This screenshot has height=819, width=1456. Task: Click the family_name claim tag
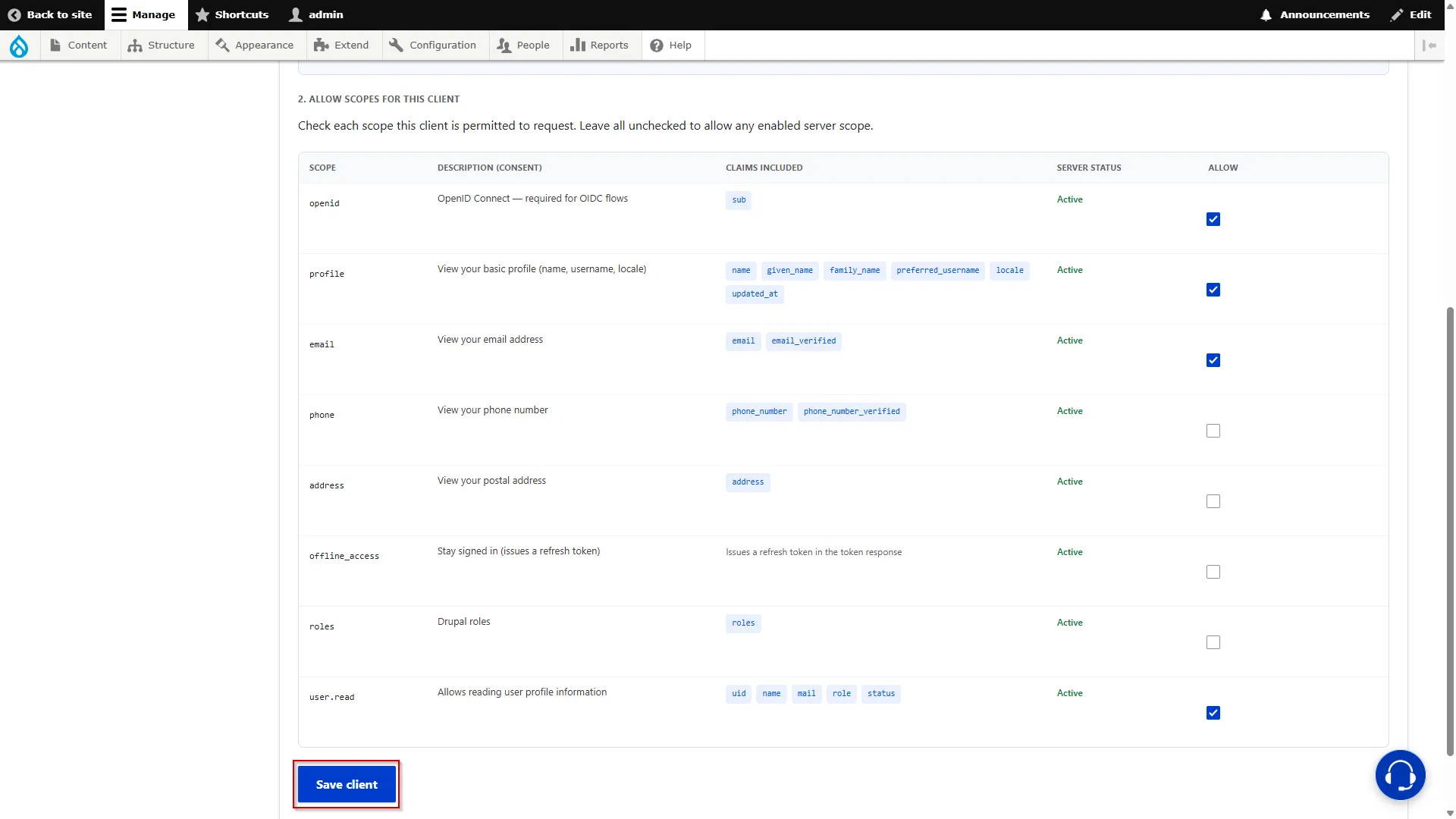coord(855,271)
